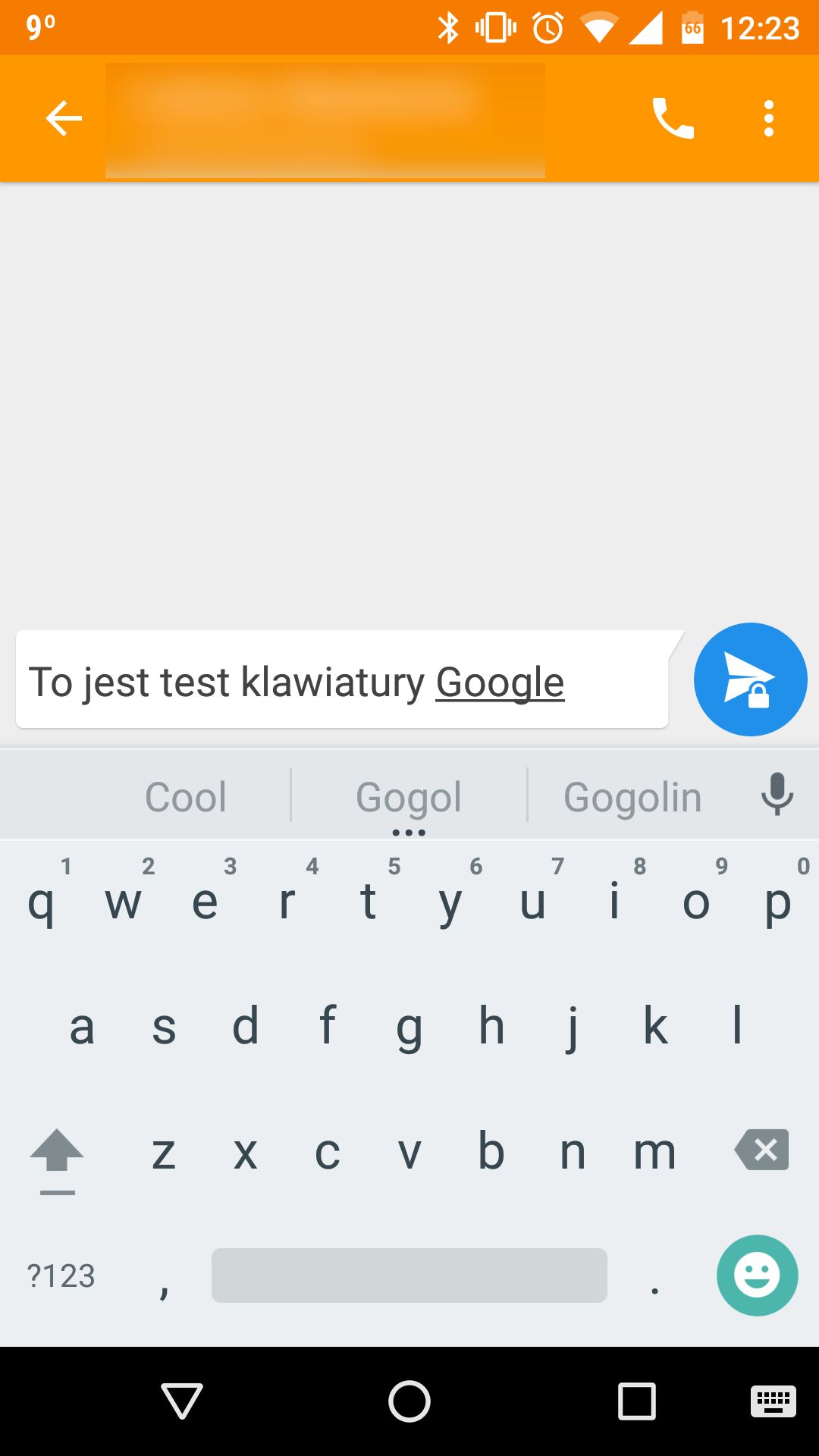
Task: Switch to ?123 symbols layout
Action: point(61,1276)
